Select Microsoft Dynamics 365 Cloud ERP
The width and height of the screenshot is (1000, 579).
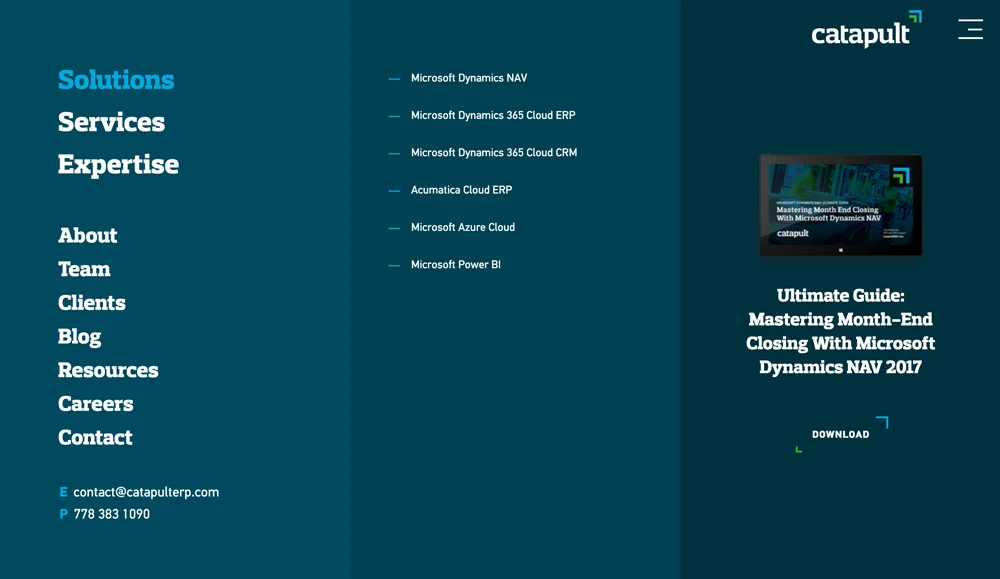[493, 115]
